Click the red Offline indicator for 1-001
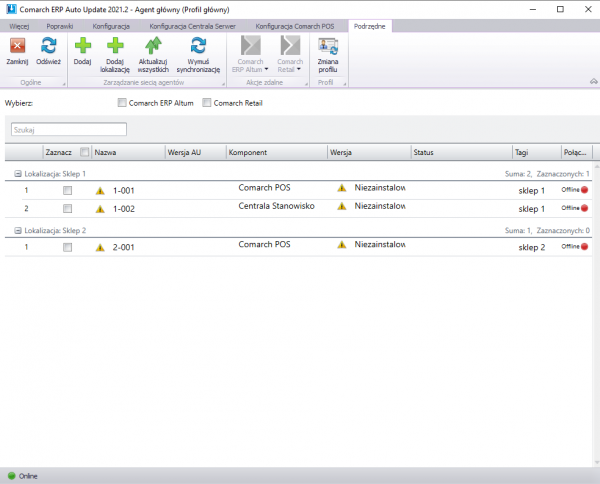Image resolution: width=600 pixels, height=484 pixels. tap(584, 189)
